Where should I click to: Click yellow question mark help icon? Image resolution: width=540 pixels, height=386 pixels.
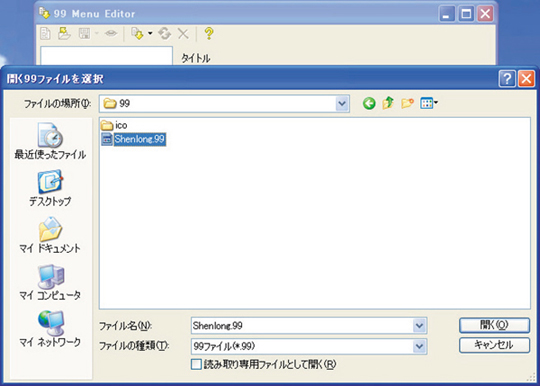click(x=209, y=34)
